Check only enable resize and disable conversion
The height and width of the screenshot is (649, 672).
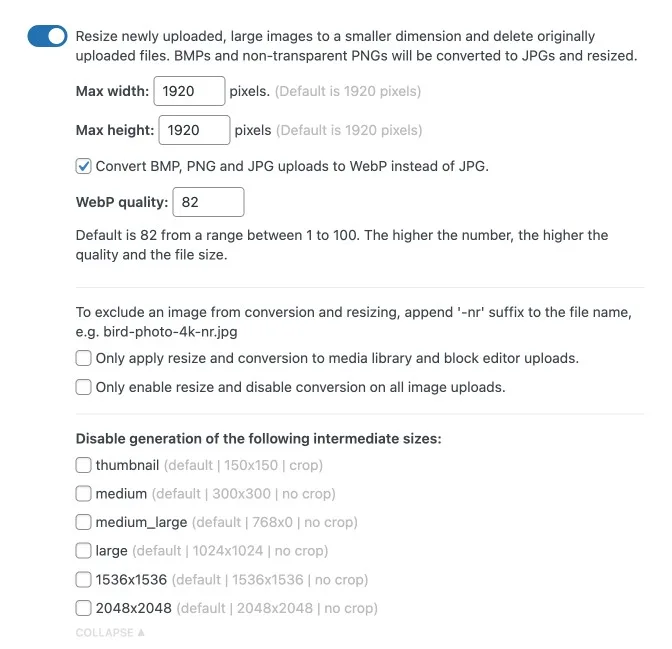pyautogui.click(x=84, y=387)
